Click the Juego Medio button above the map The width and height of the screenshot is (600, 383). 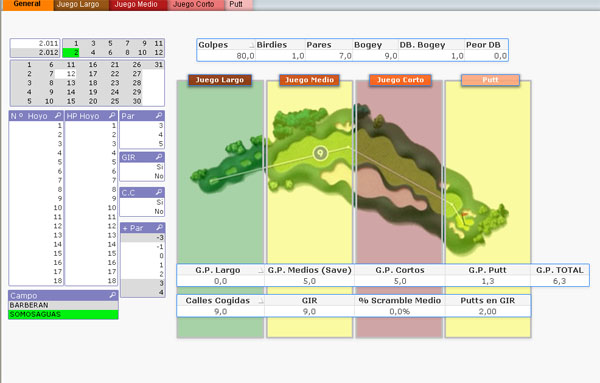309,80
